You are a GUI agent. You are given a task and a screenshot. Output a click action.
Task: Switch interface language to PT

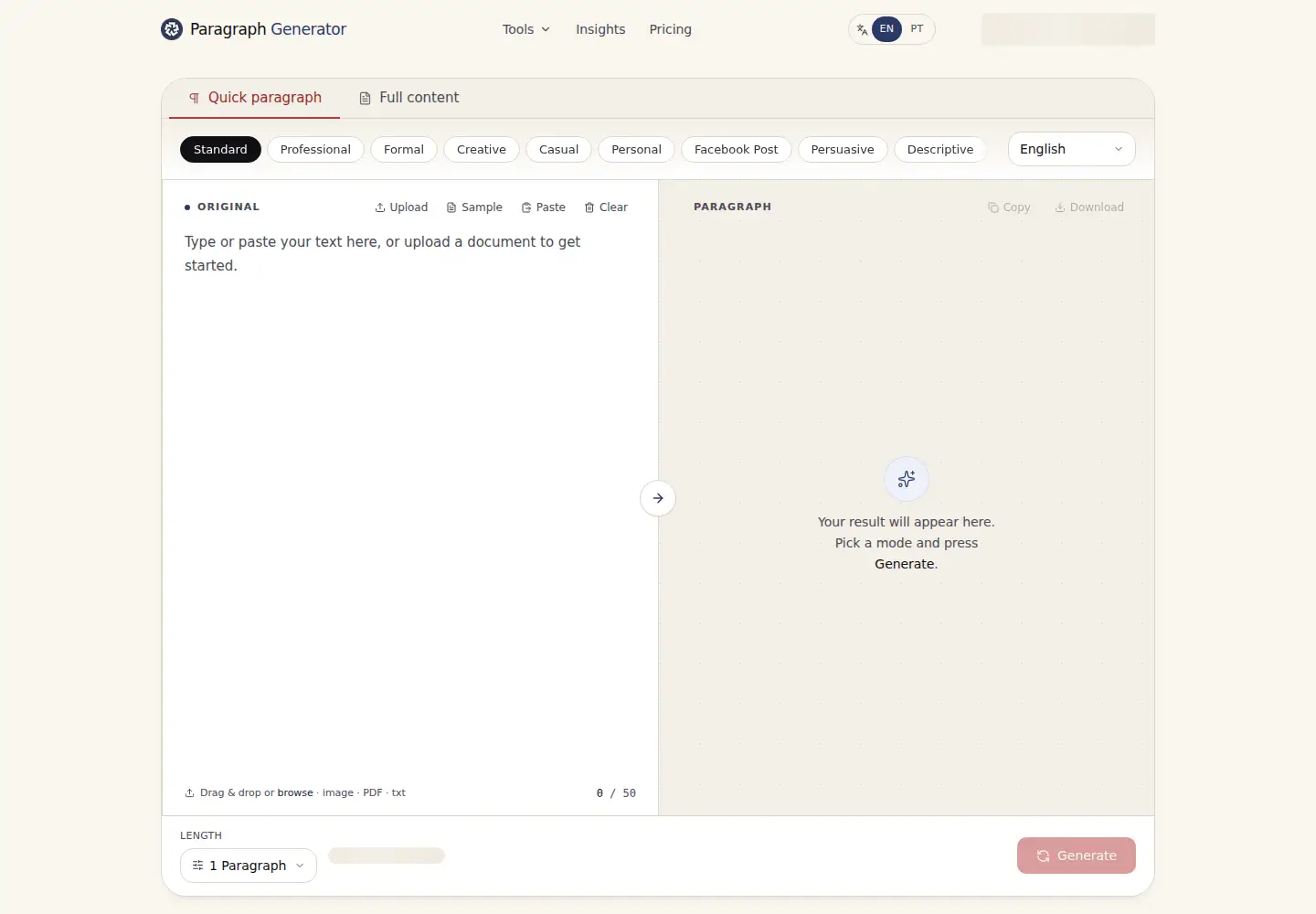917,29
